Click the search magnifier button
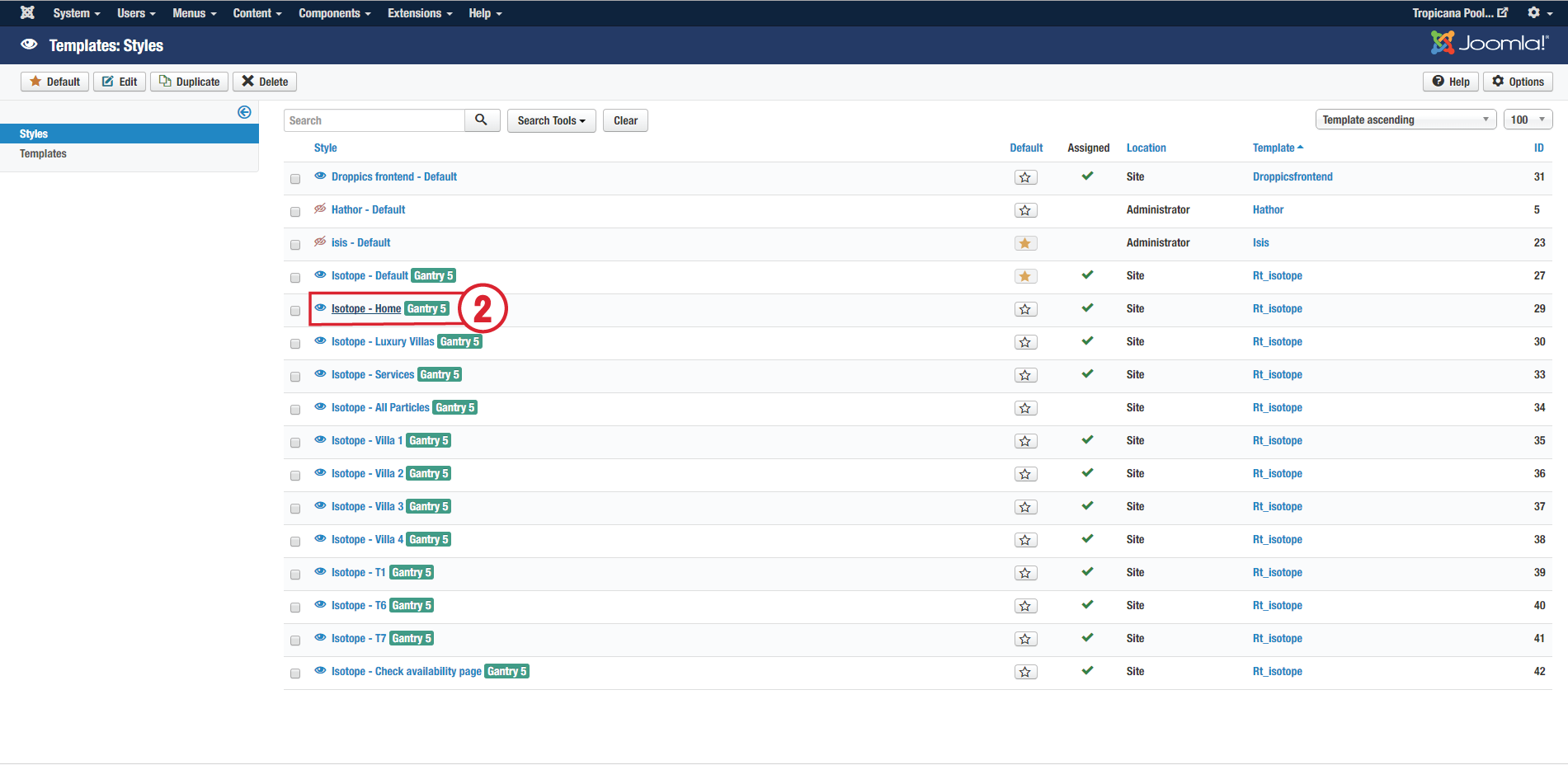The image size is (1568, 765). (482, 120)
